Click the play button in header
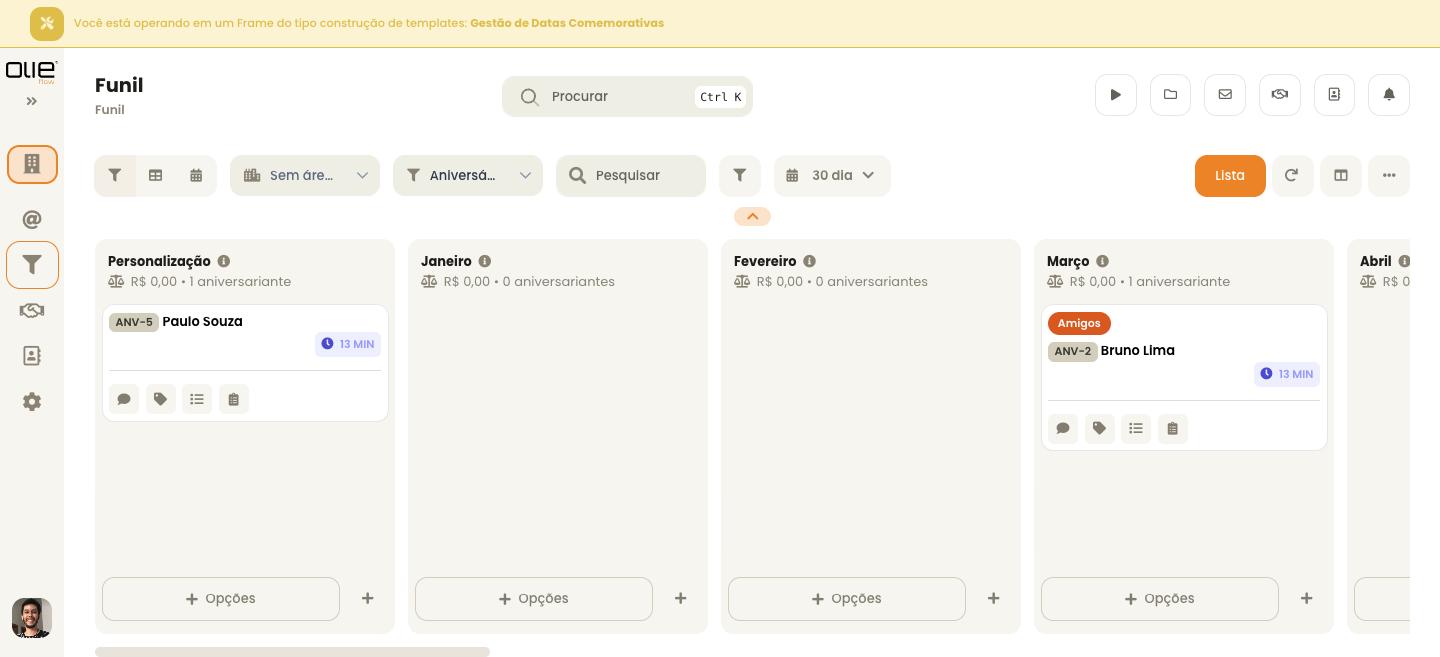The width and height of the screenshot is (1440, 657). click(1116, 95)
